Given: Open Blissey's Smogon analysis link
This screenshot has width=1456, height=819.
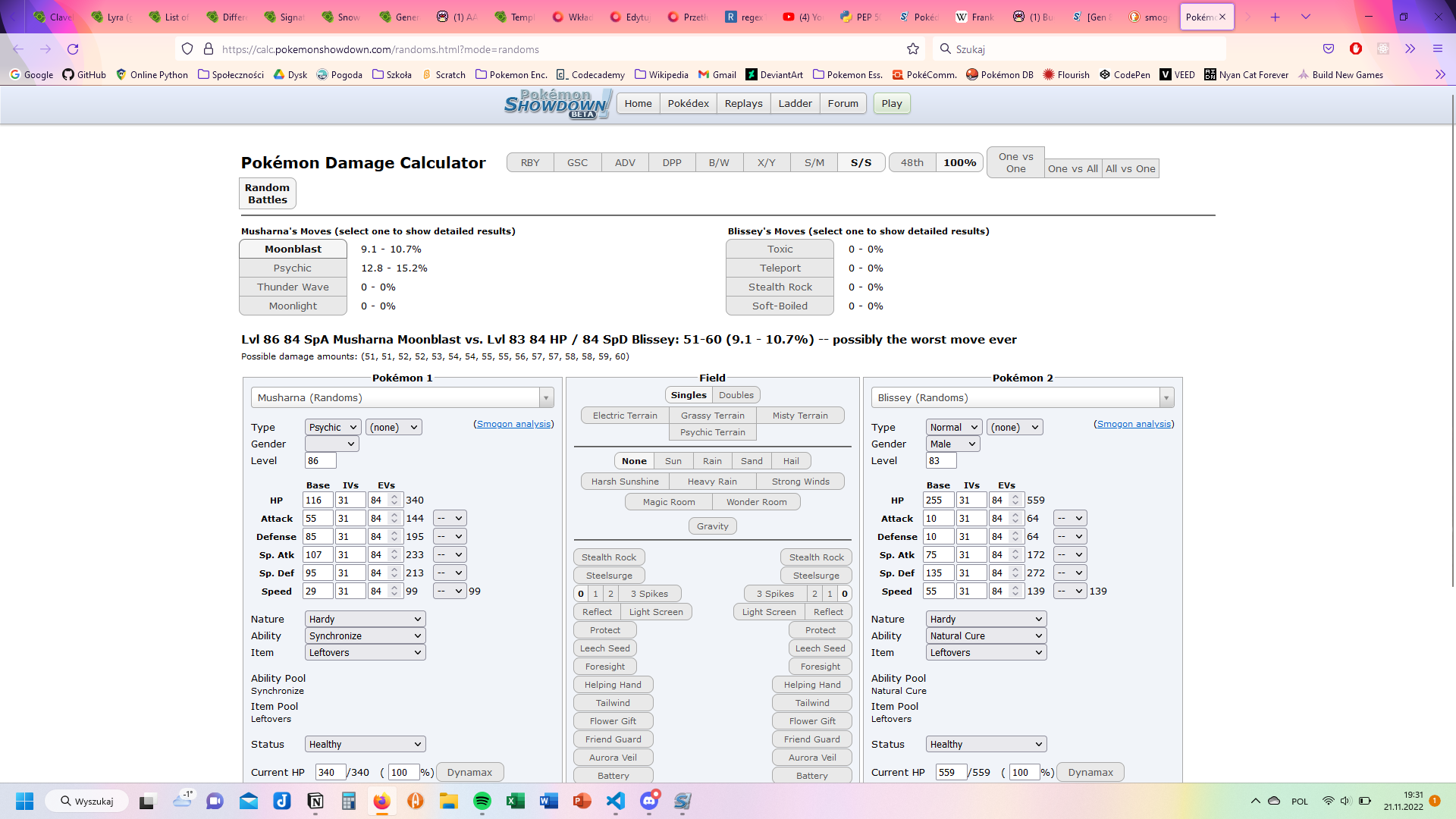Looking at the screenshot, I should click(x=1134, y=424).
